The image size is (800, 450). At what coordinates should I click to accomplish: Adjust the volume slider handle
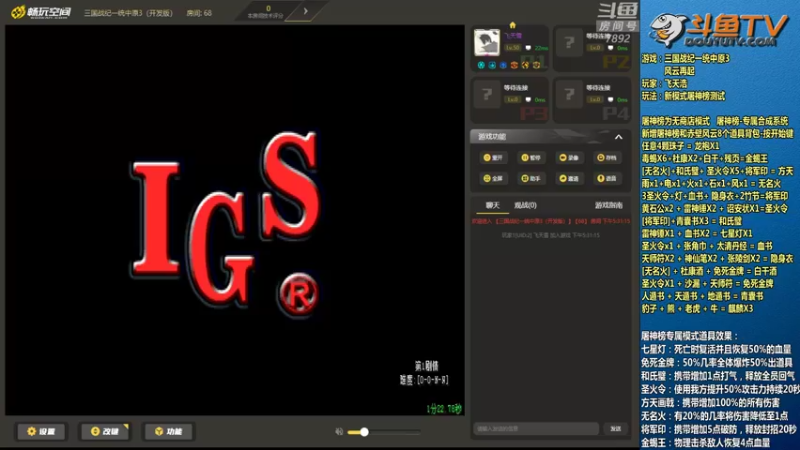[364, 432]
